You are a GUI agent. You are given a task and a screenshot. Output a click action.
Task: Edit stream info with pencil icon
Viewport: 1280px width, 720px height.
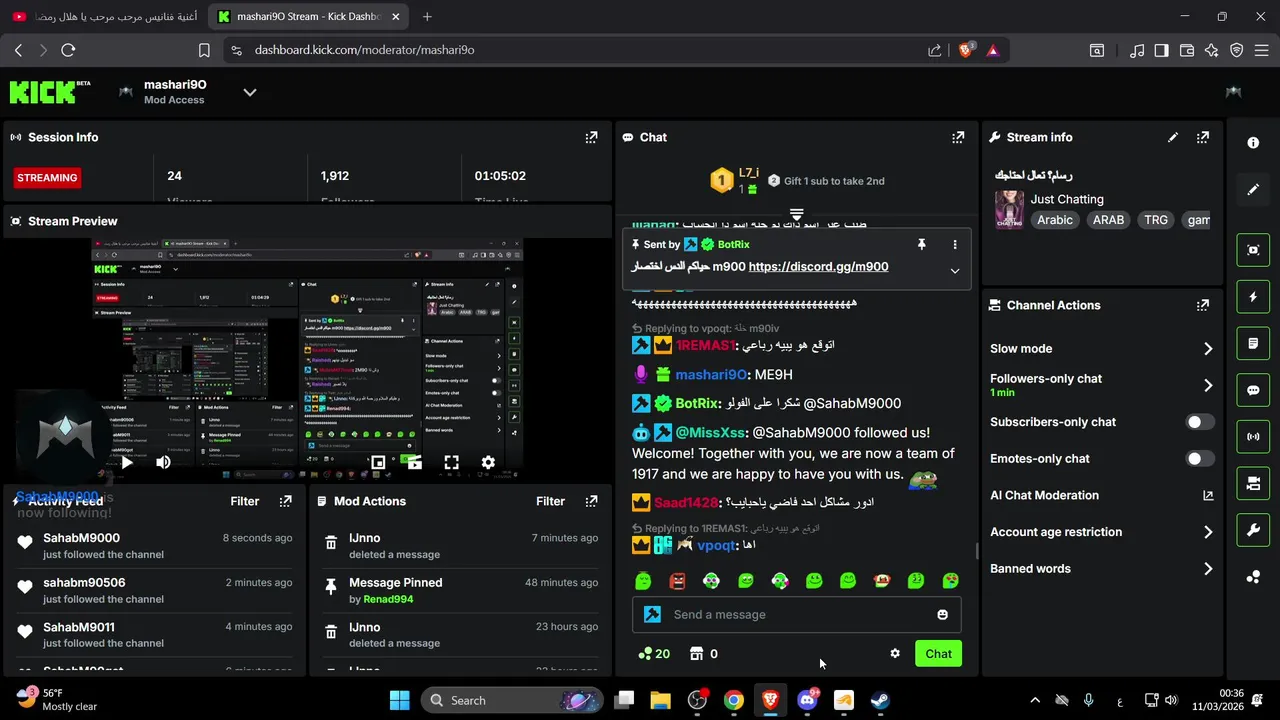1173,137
